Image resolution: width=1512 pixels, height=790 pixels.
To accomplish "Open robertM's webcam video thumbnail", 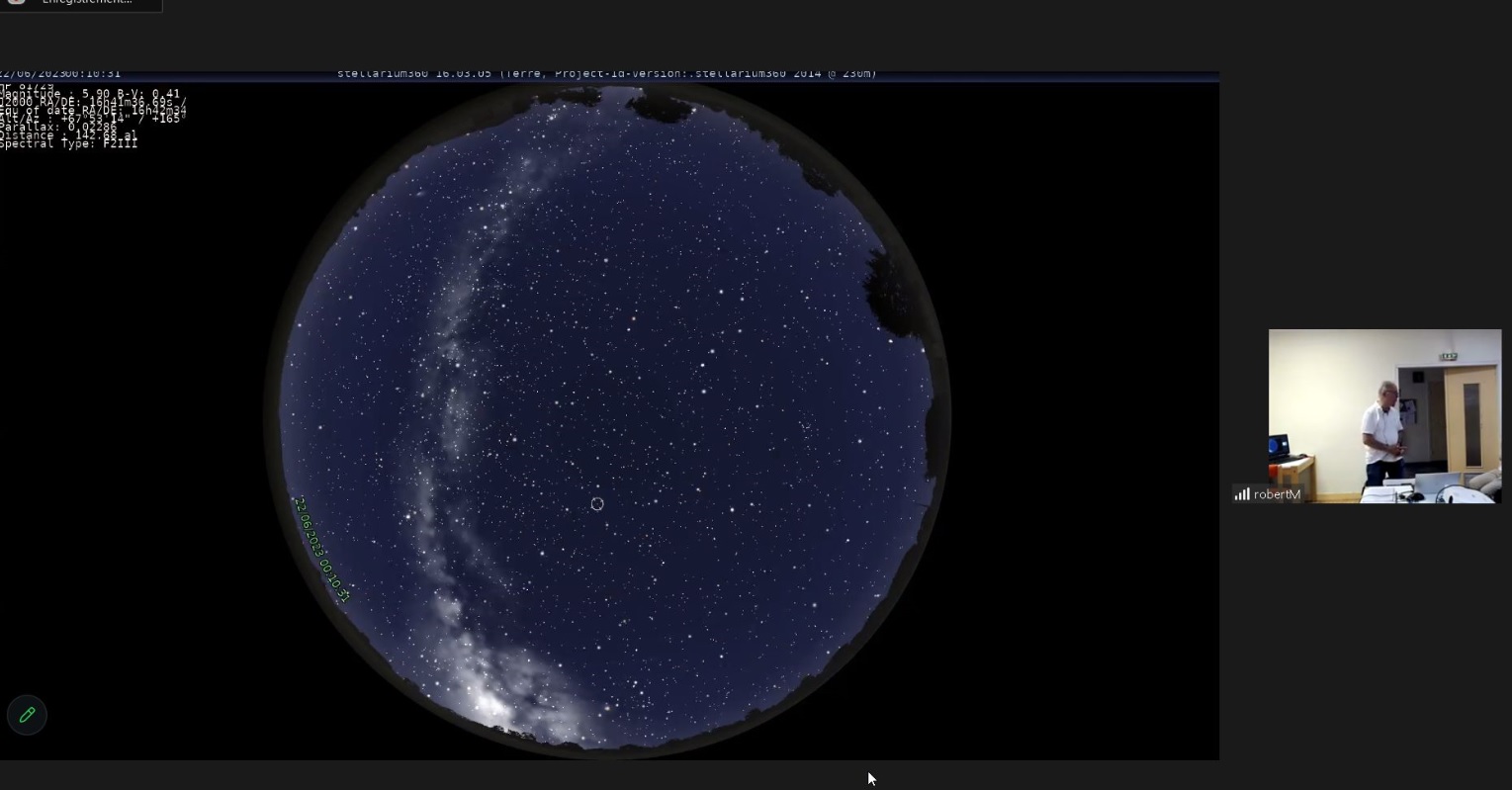I will pyautogui.click(x=1384, y=416).
